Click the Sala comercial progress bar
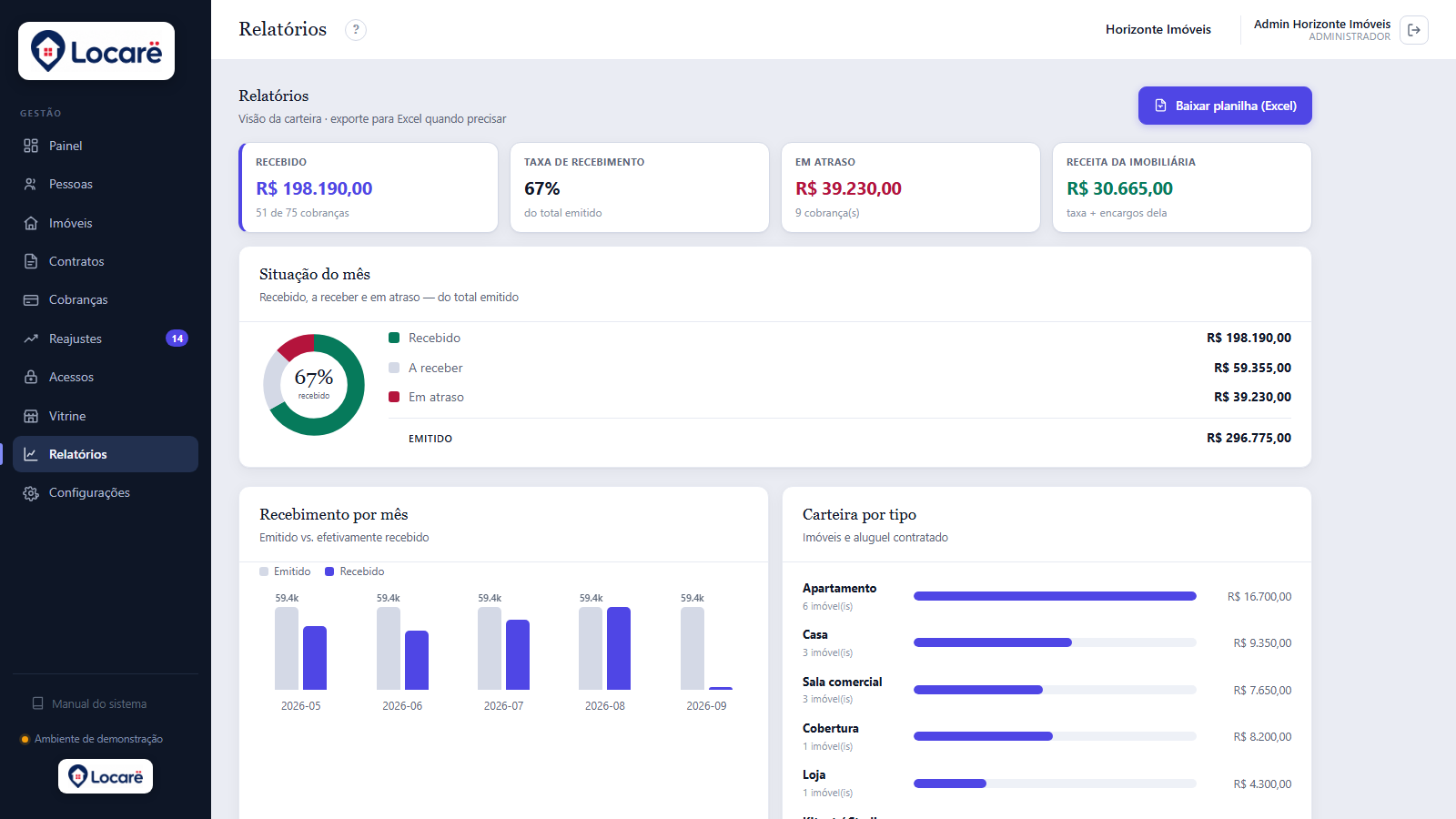Image resolution: width=1456 pixels, height=819 pixels. point(1055,690)
